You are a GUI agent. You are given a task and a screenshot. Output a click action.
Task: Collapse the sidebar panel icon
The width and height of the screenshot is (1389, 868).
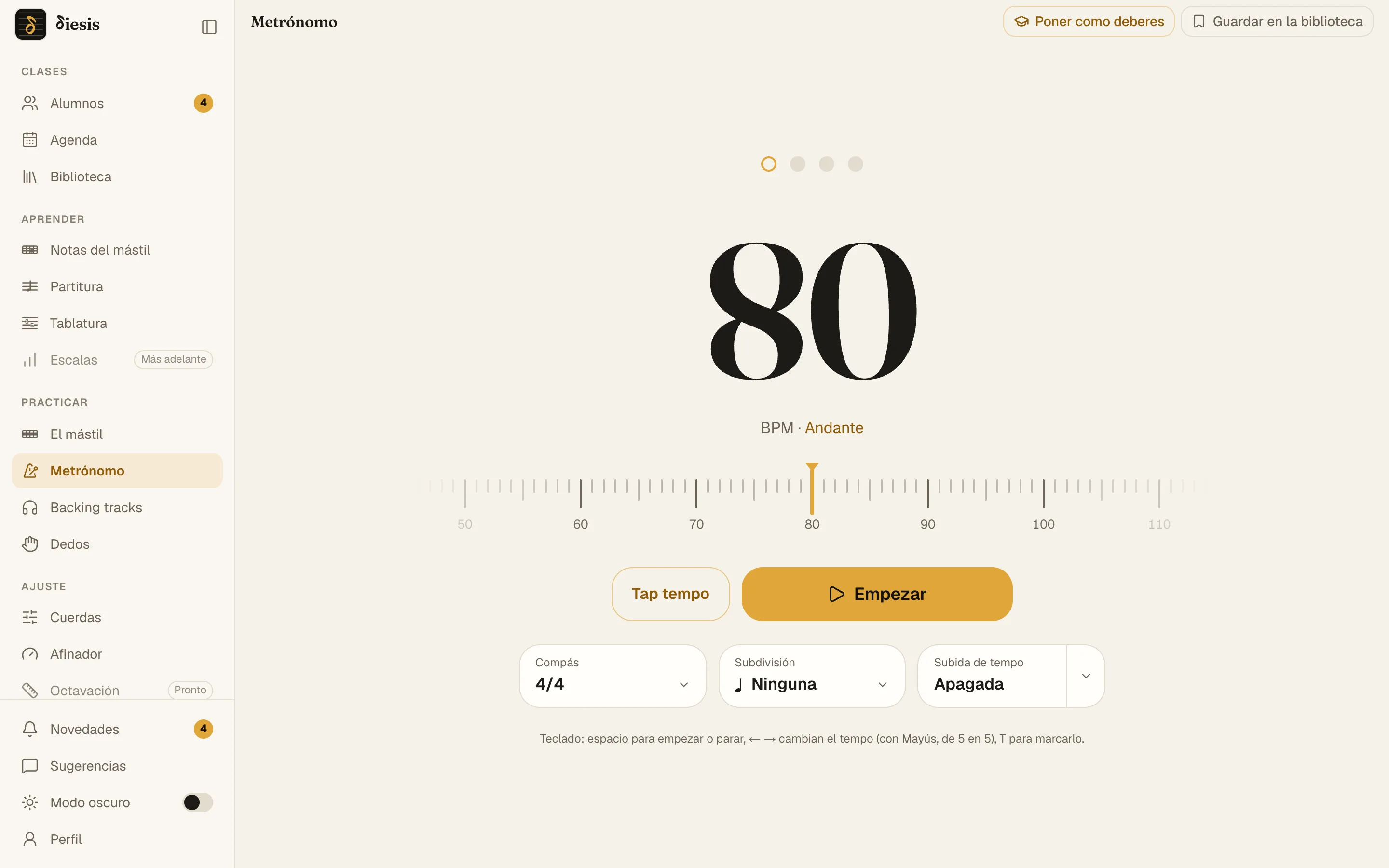tap(209, 27)
